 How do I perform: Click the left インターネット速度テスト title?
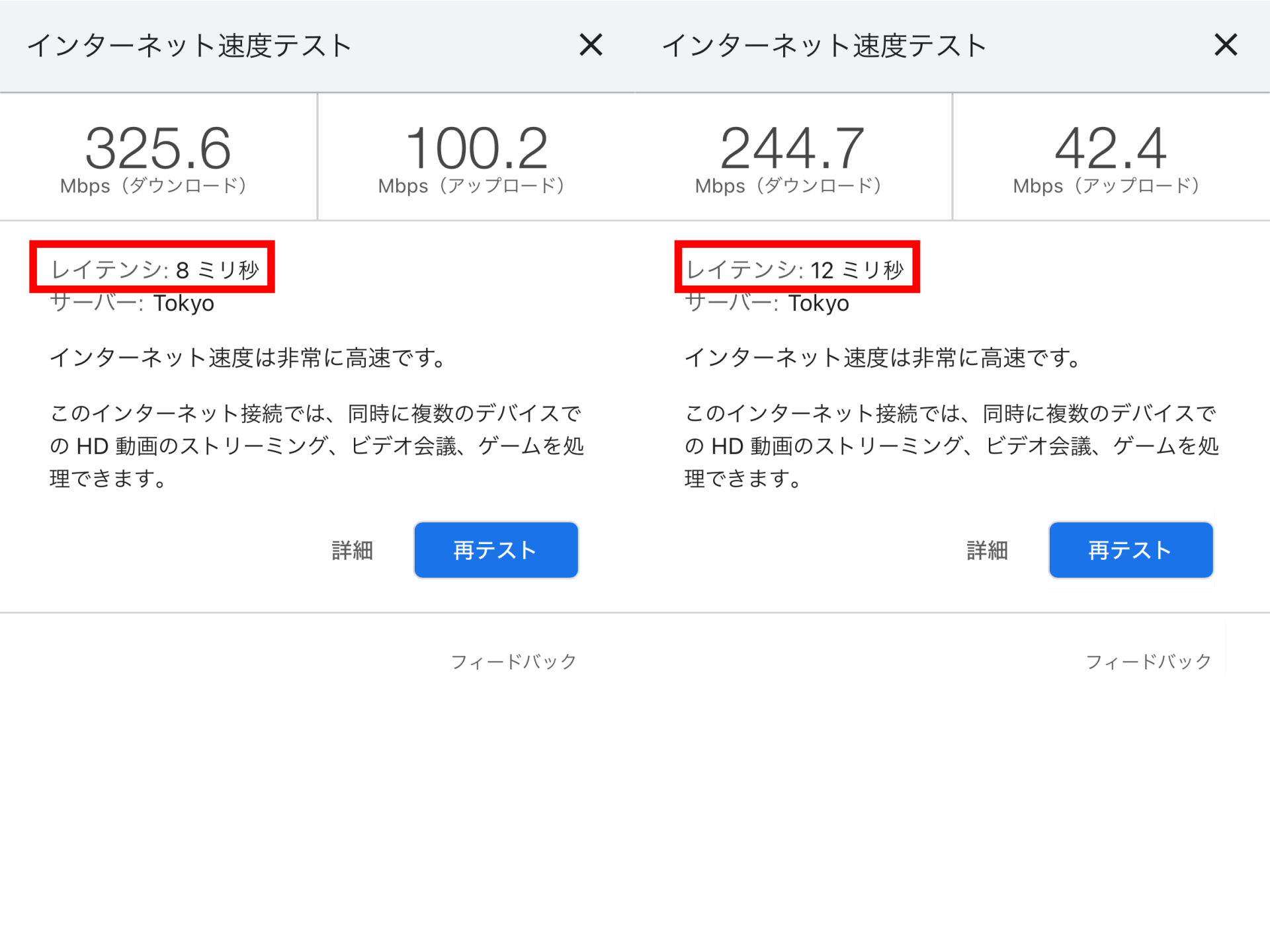(189, 46)
